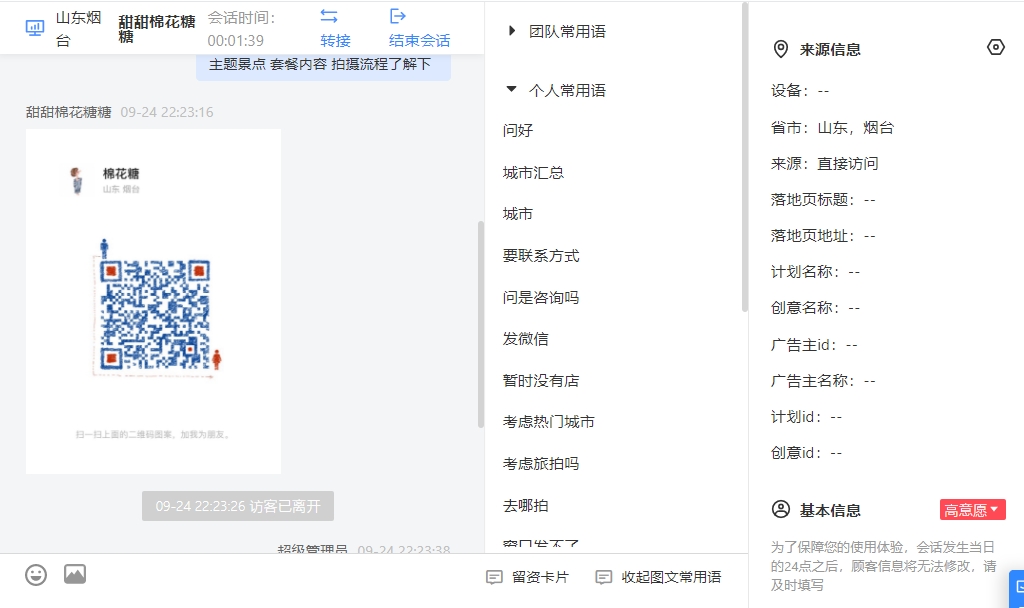Click the visitor name 甜甜棉花糖糖 in the header
The image size is (1024, 608).
point(157,29)
